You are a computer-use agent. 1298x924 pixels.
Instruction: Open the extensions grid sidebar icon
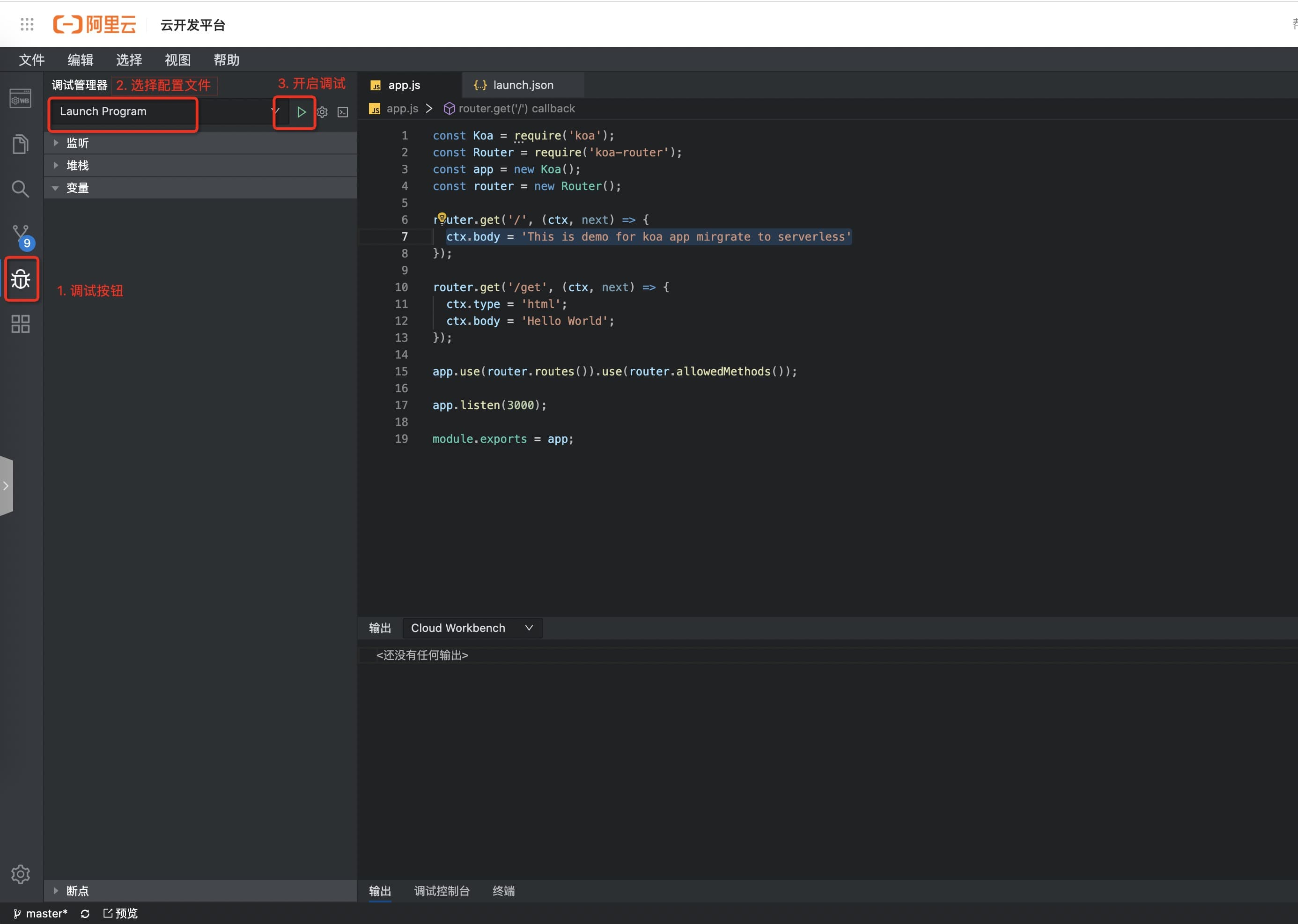21,324
